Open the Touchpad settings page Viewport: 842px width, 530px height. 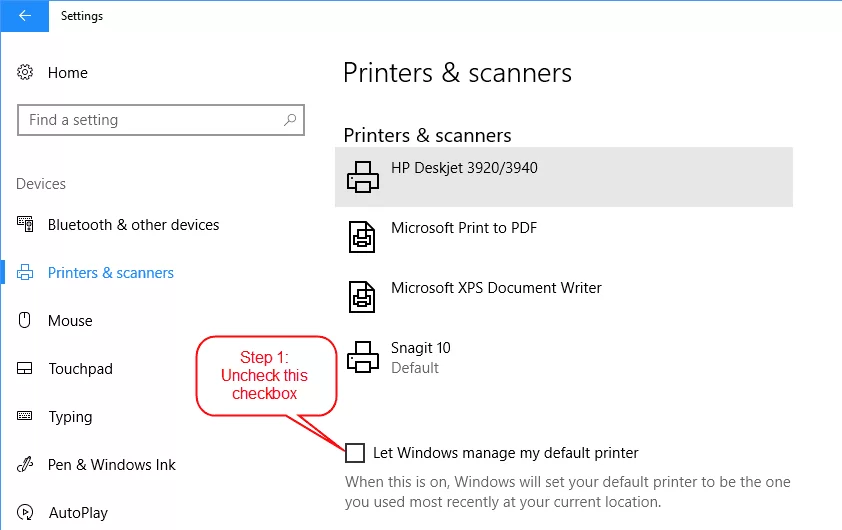81,369
